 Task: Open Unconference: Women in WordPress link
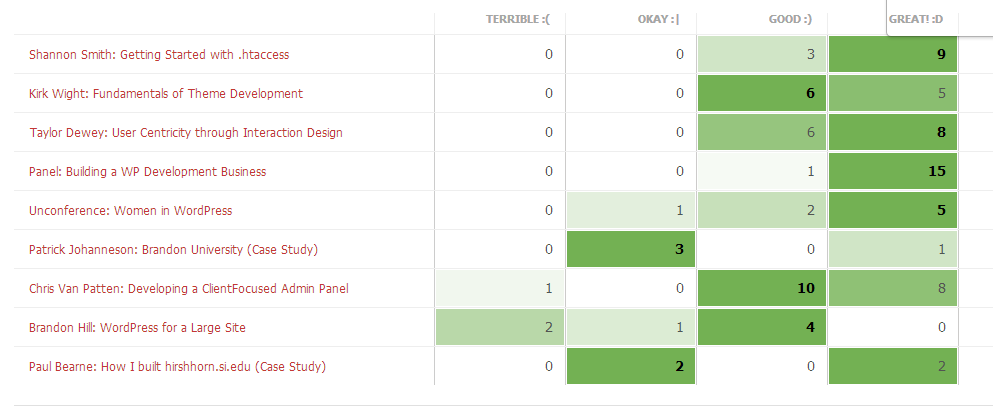tap(131, 211)
